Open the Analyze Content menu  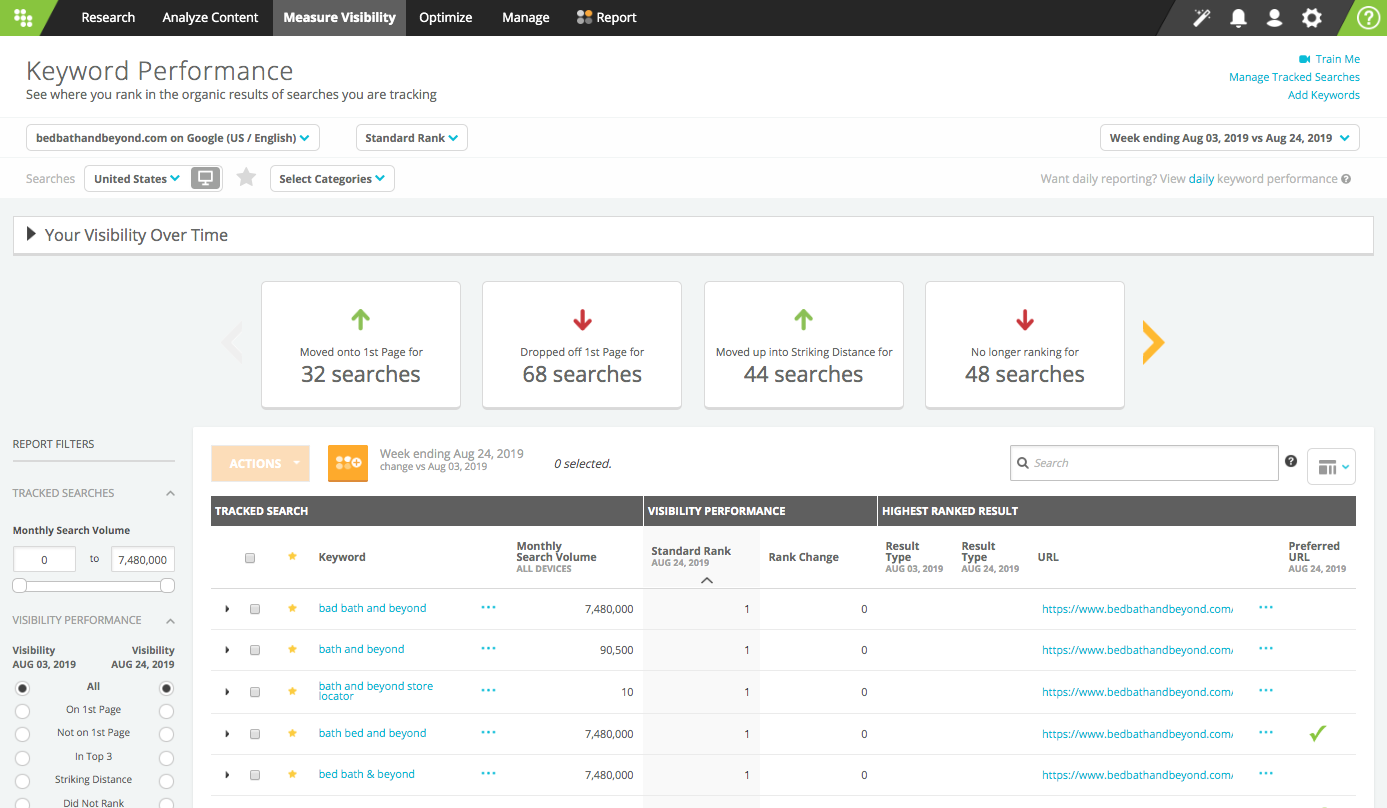coord(210,18)
